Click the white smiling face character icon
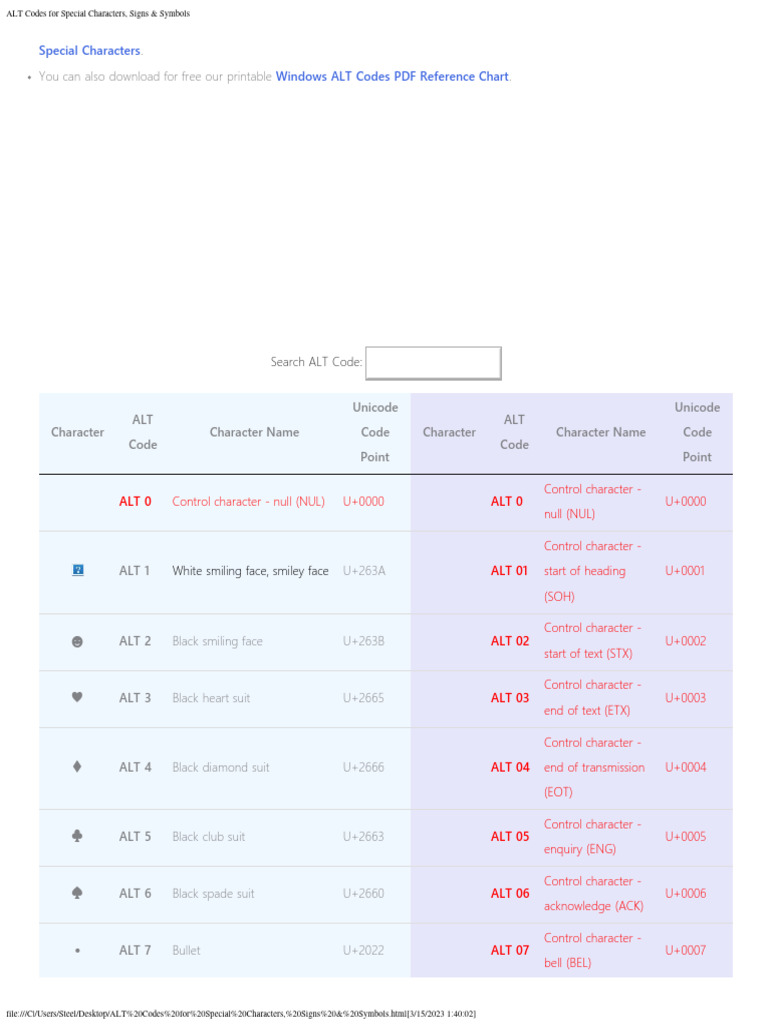 (78, 571)
